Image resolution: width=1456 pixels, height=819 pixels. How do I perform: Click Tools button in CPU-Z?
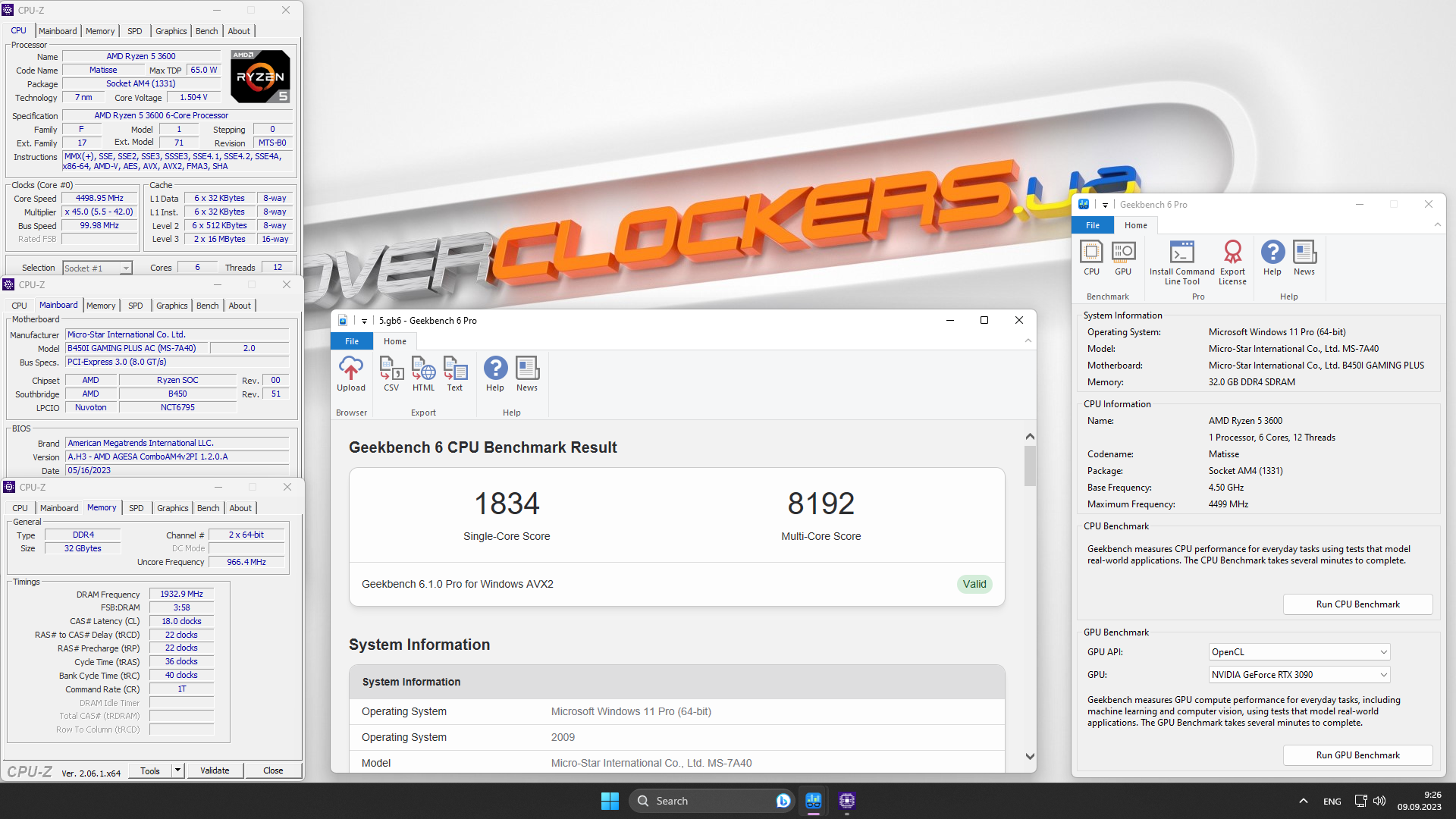(150, 770)
